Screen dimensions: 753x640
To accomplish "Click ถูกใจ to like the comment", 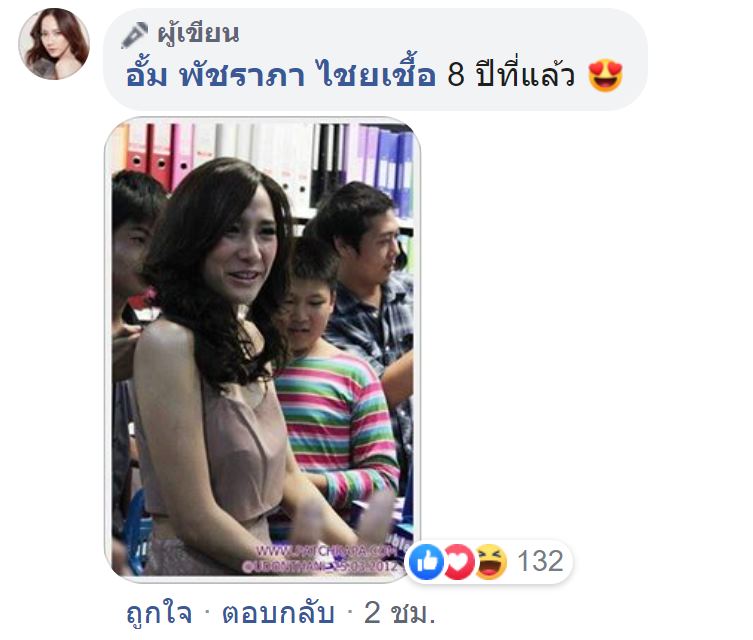I will point(159,613).
